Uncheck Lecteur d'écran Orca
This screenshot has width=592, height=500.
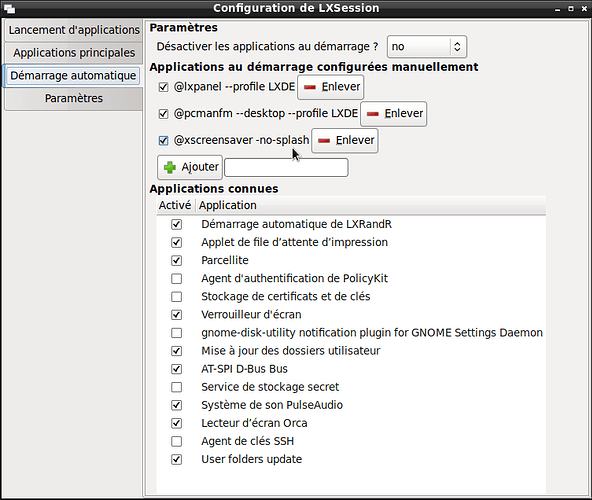[x=176, y=423]
